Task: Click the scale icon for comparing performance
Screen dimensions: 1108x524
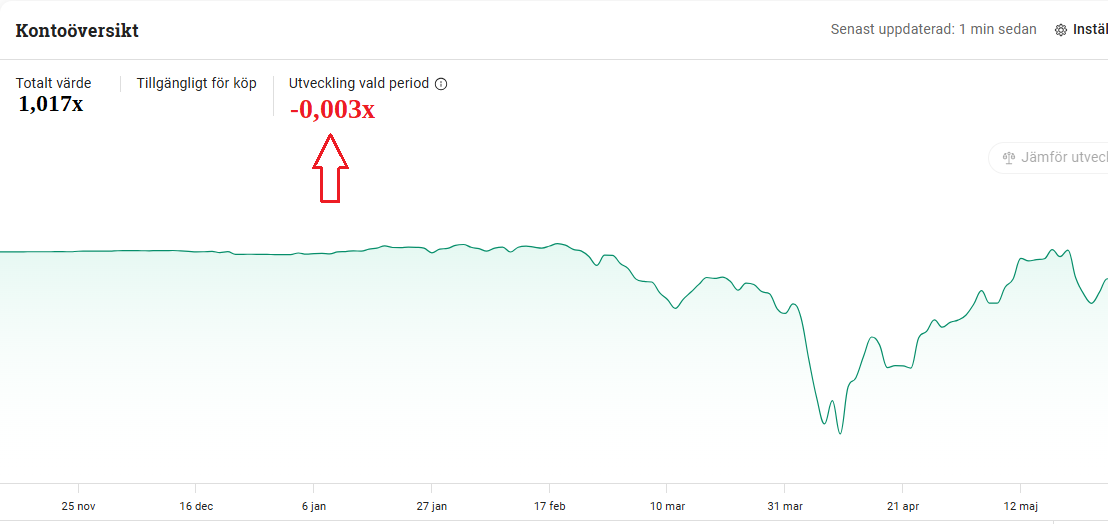Action: coord(1008,158)
